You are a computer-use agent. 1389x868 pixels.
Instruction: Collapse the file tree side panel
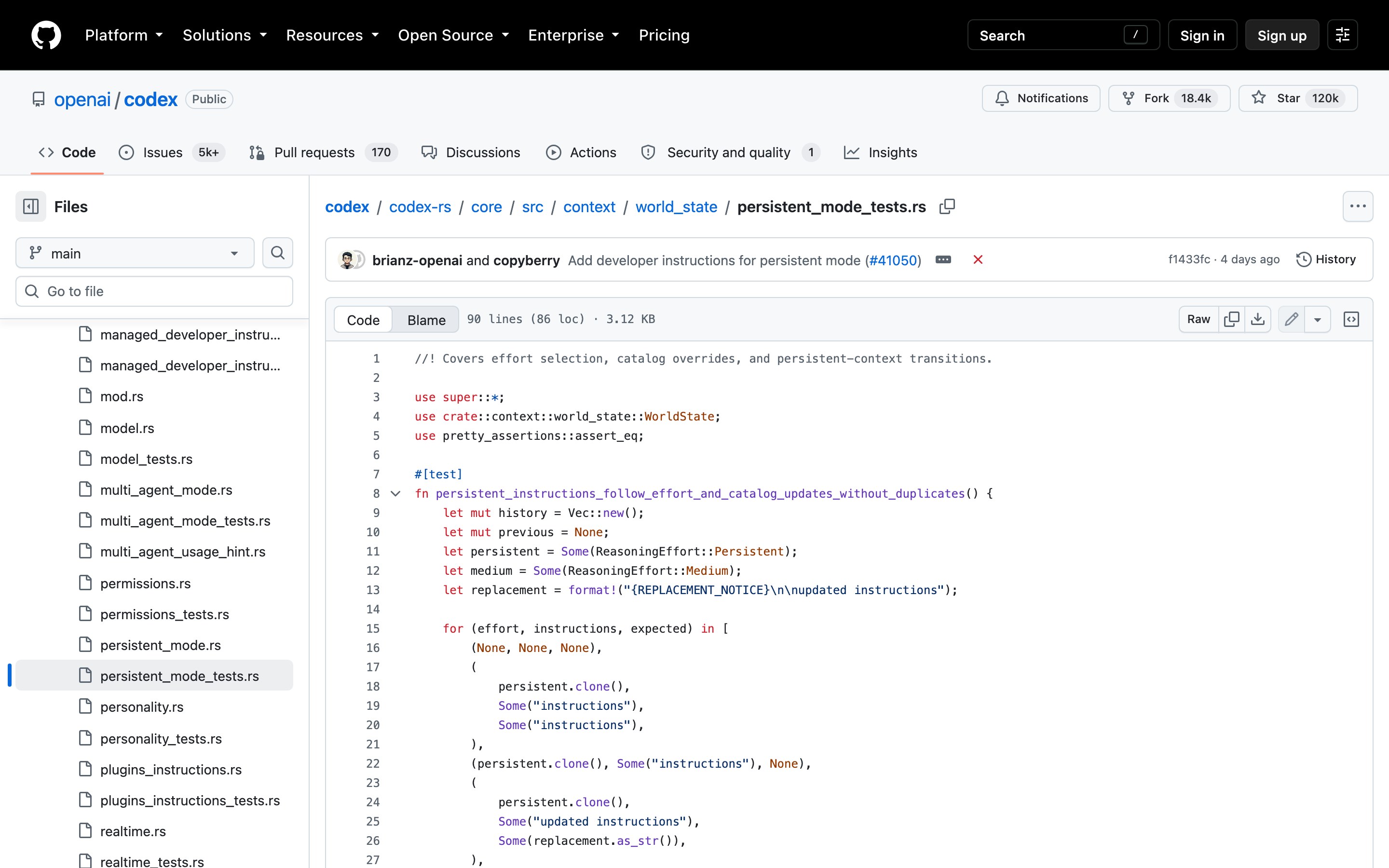tap(30, 207)
